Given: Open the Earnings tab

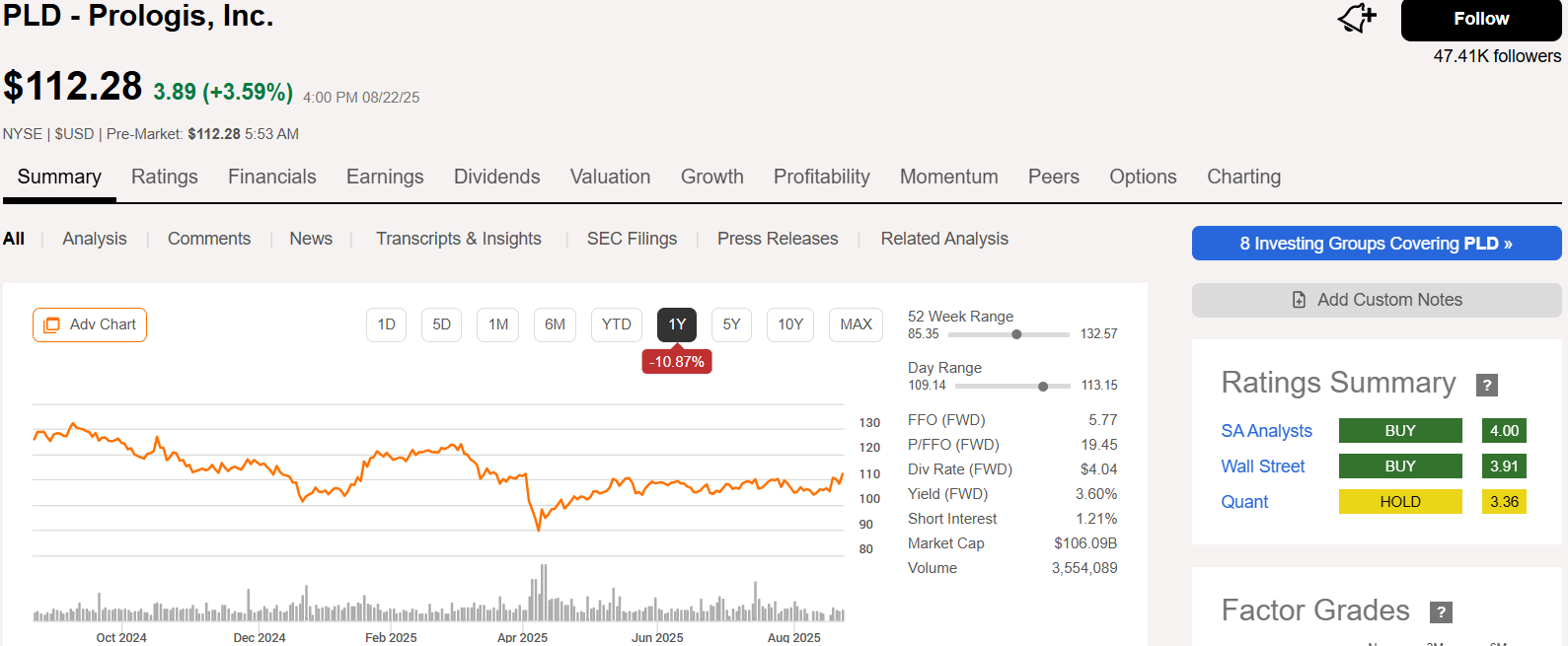Looking at the screenshot, I should 385,177.
